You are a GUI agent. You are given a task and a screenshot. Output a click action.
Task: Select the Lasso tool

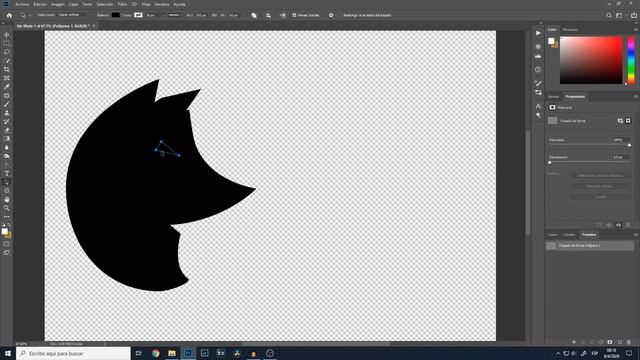(x=7, y=52)
